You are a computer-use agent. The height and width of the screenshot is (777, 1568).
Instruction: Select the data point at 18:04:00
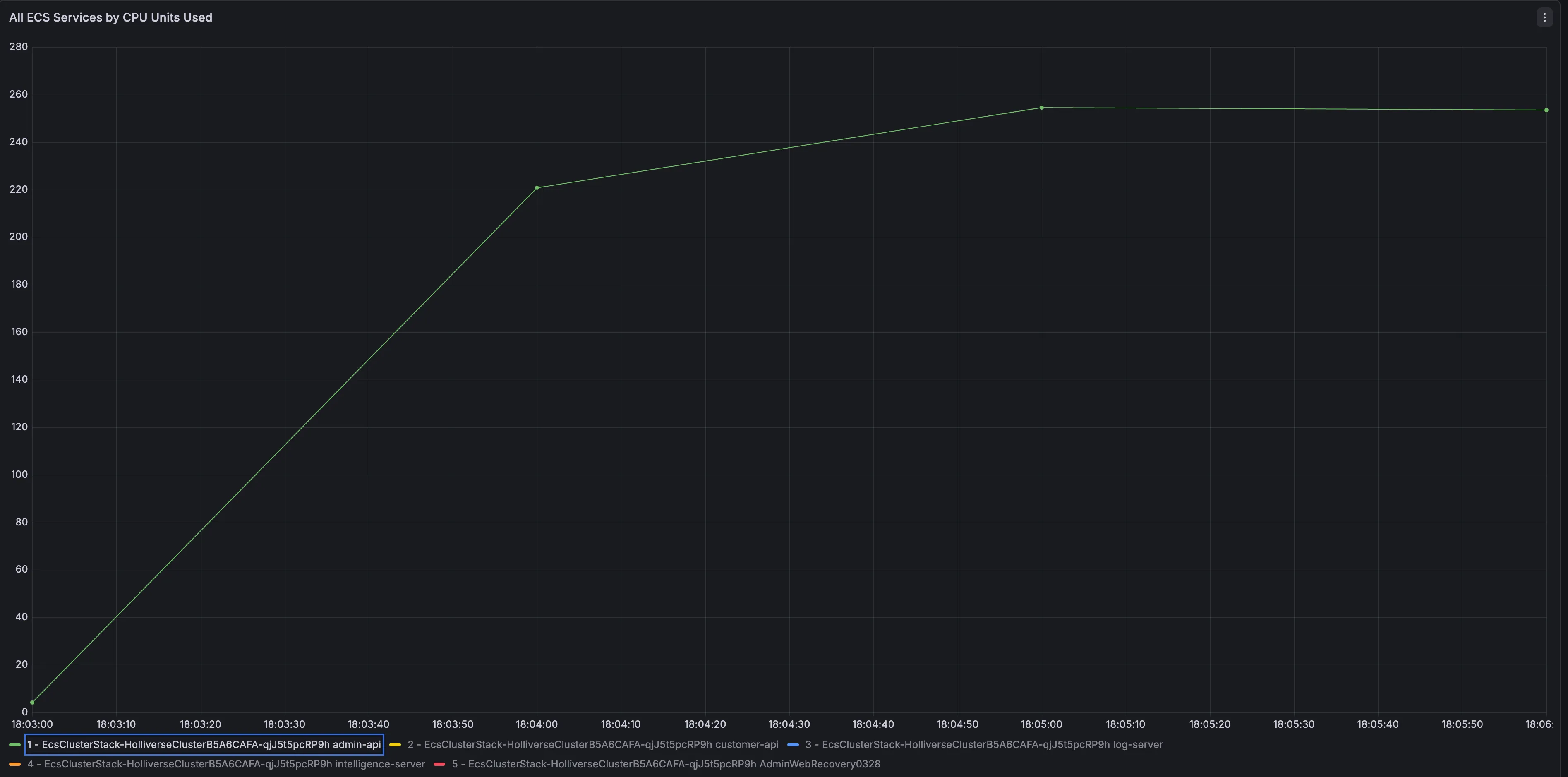[x=537, y=188]
